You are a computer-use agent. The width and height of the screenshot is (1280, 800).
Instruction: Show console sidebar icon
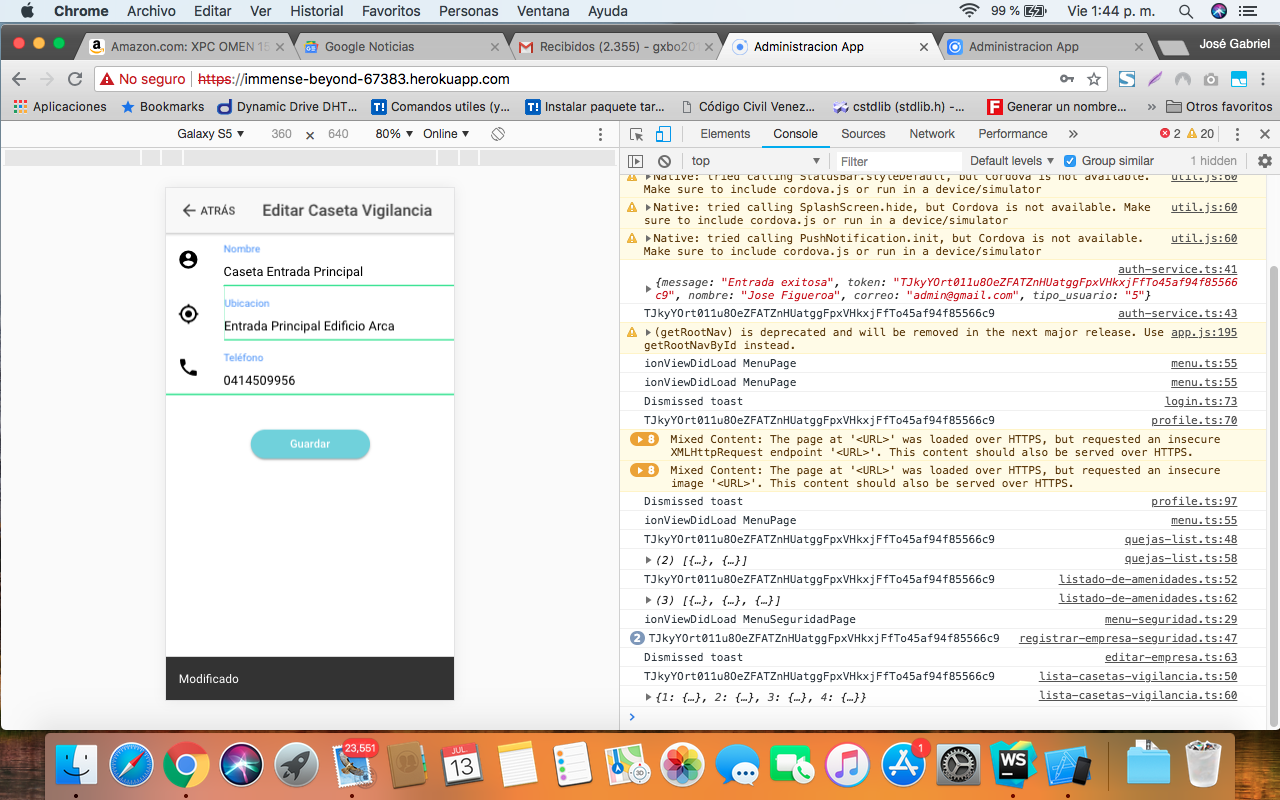(x=635, y=161)
